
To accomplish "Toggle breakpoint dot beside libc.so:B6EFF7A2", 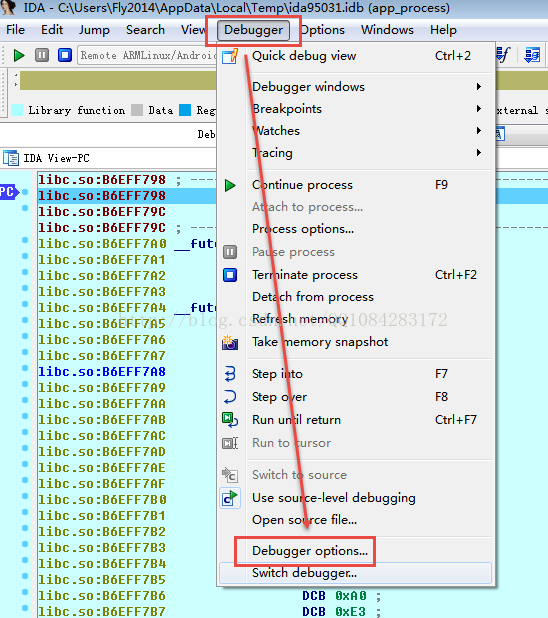I will point(25,272).
